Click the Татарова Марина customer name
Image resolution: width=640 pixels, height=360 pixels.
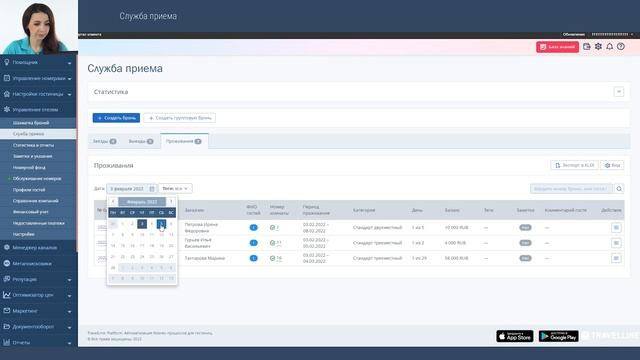[x=204, y=258]
